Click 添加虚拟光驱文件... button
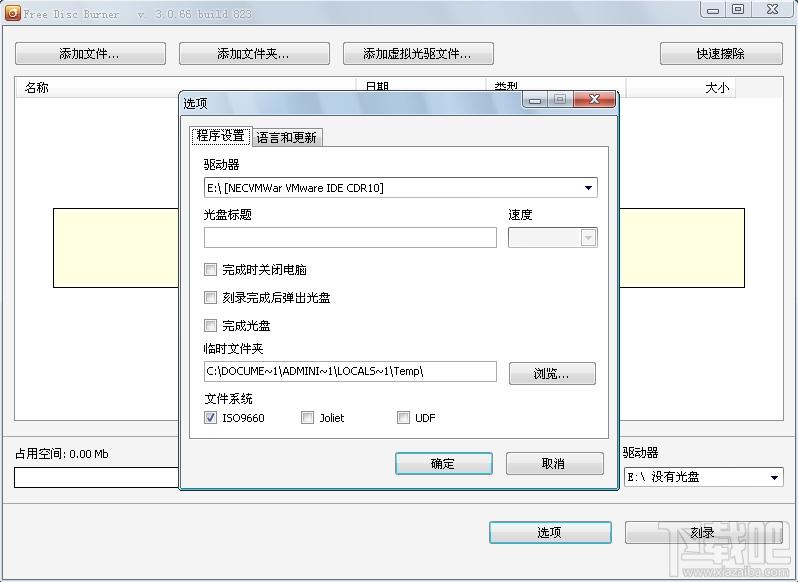 (x=418, y=53)
